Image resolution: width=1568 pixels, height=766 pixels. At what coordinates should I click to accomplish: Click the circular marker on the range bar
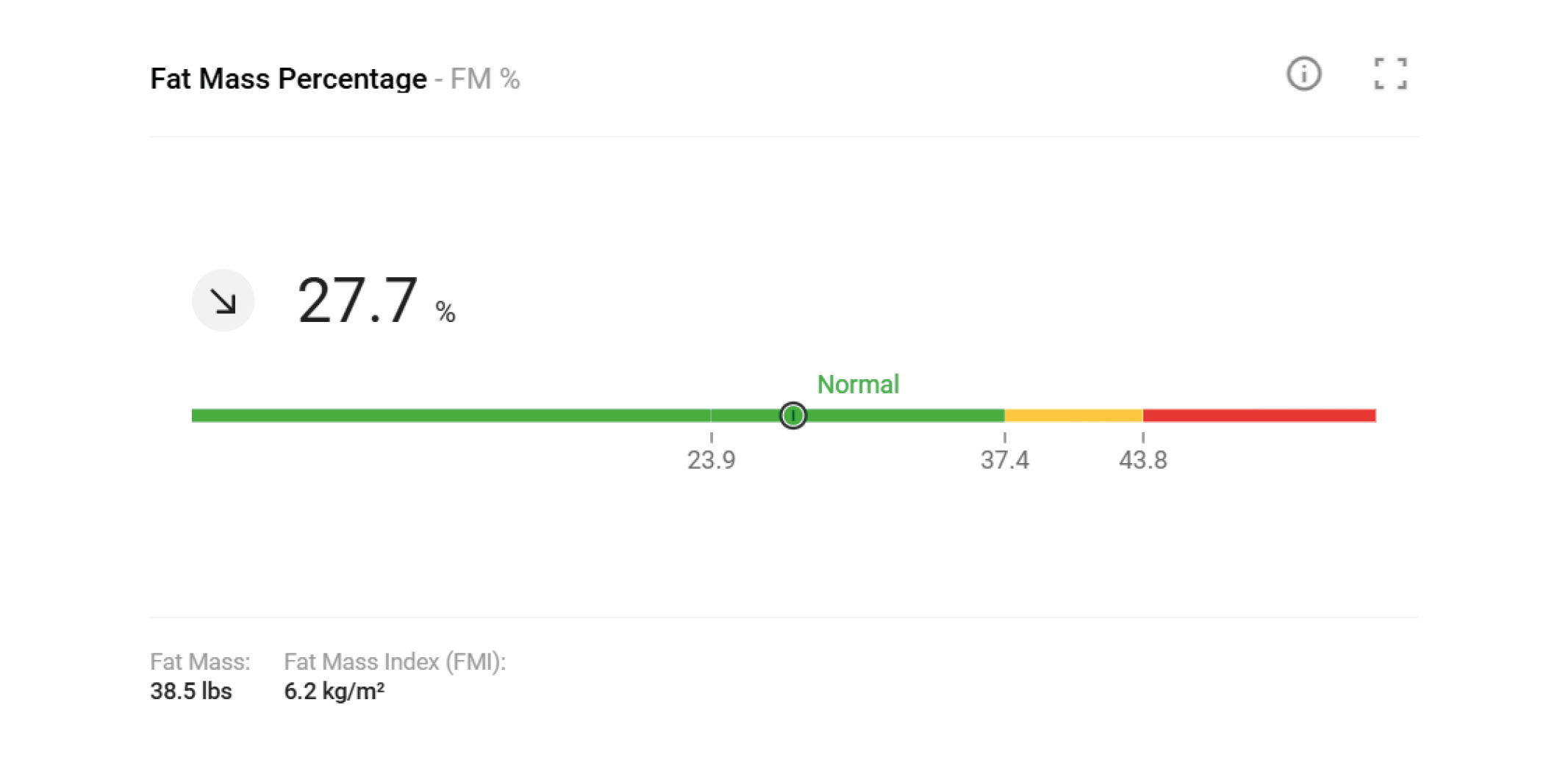[x=792, y=415]
